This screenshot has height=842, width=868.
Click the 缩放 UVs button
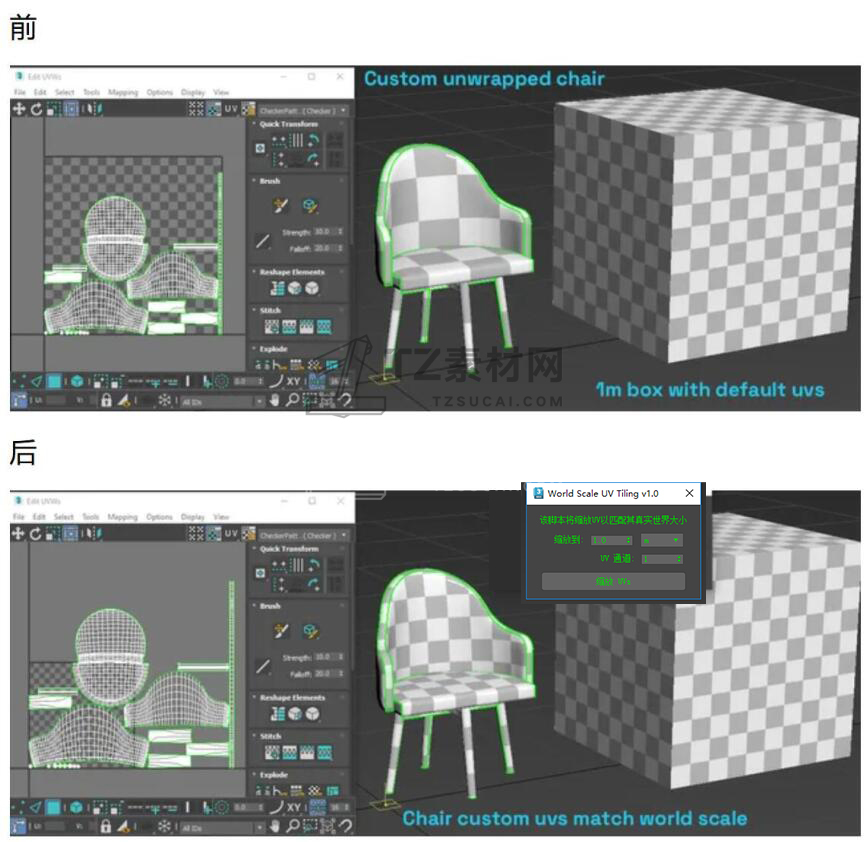click(613, 581)
